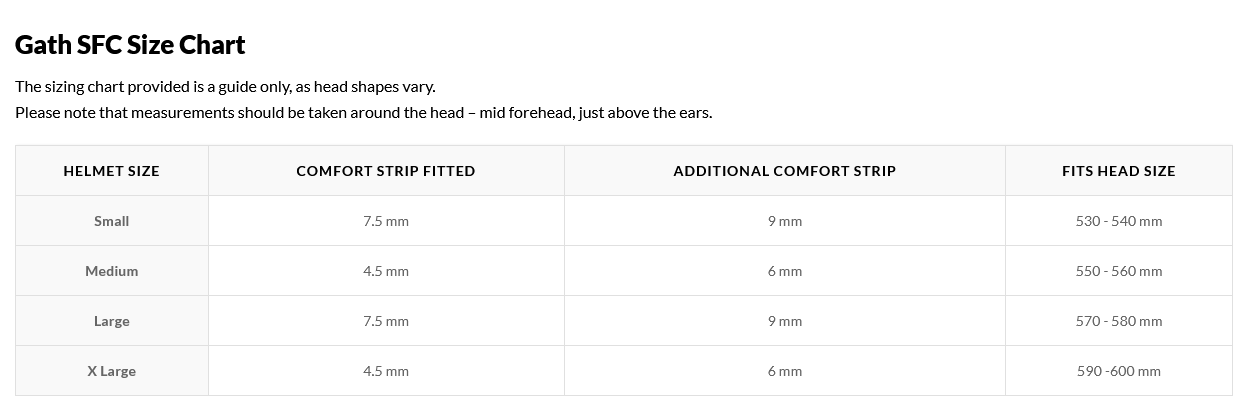1233x413 pixels.
Task: Click the 590 -600 mm head size cell
Action: [1118, 371]
